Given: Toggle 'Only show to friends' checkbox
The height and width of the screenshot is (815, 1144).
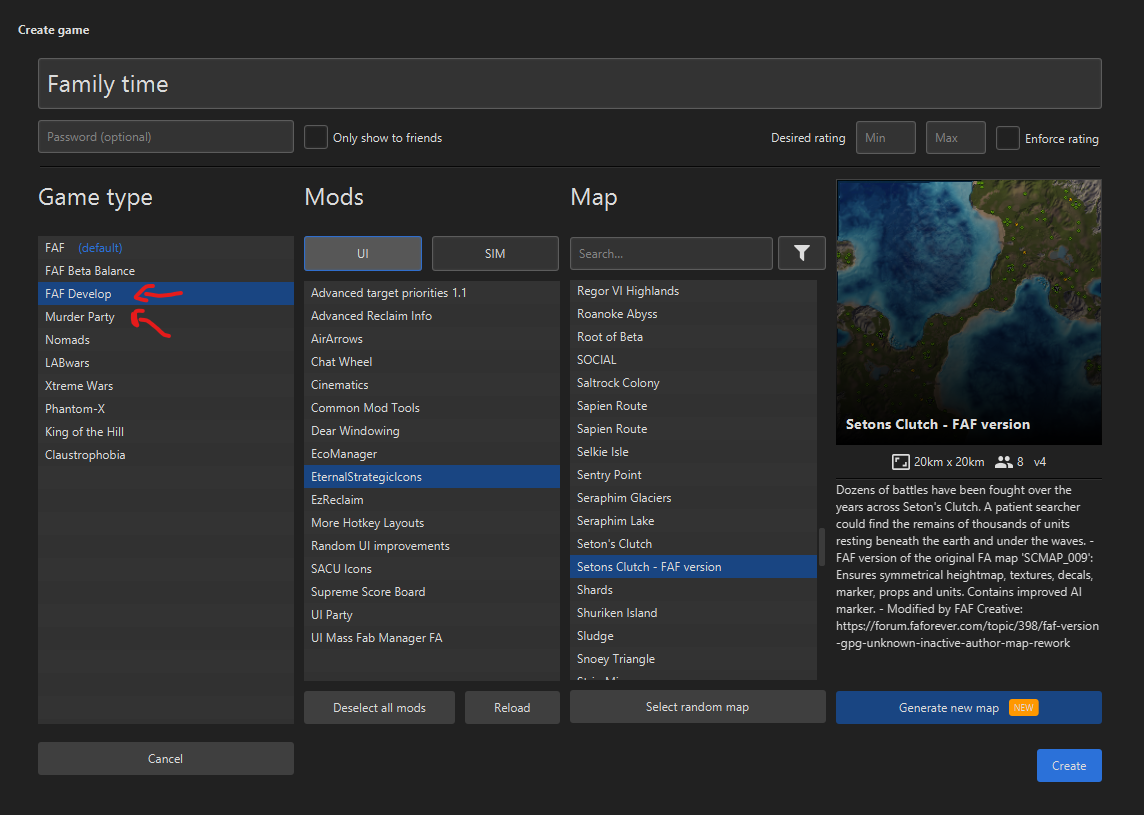Looking at the screenshot, I should click(x=315, y=137).
